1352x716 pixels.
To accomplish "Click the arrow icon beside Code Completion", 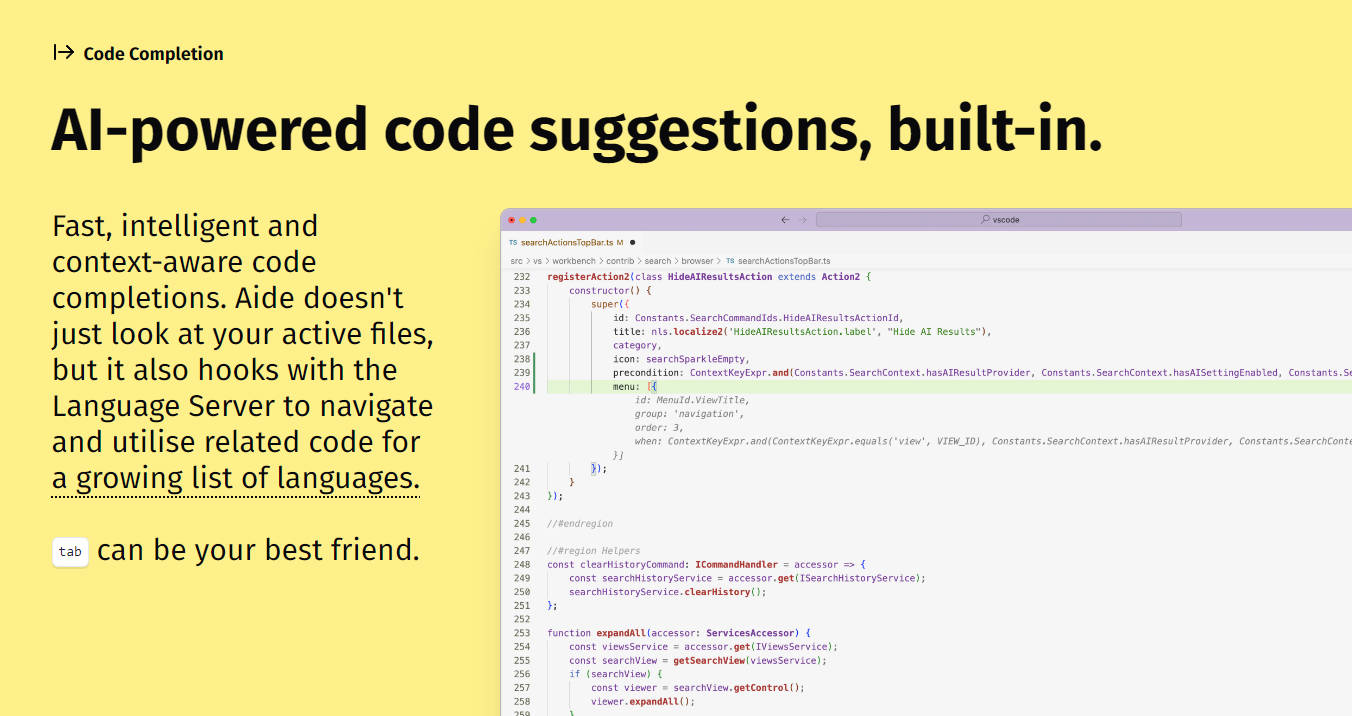I will pos(63,53).
